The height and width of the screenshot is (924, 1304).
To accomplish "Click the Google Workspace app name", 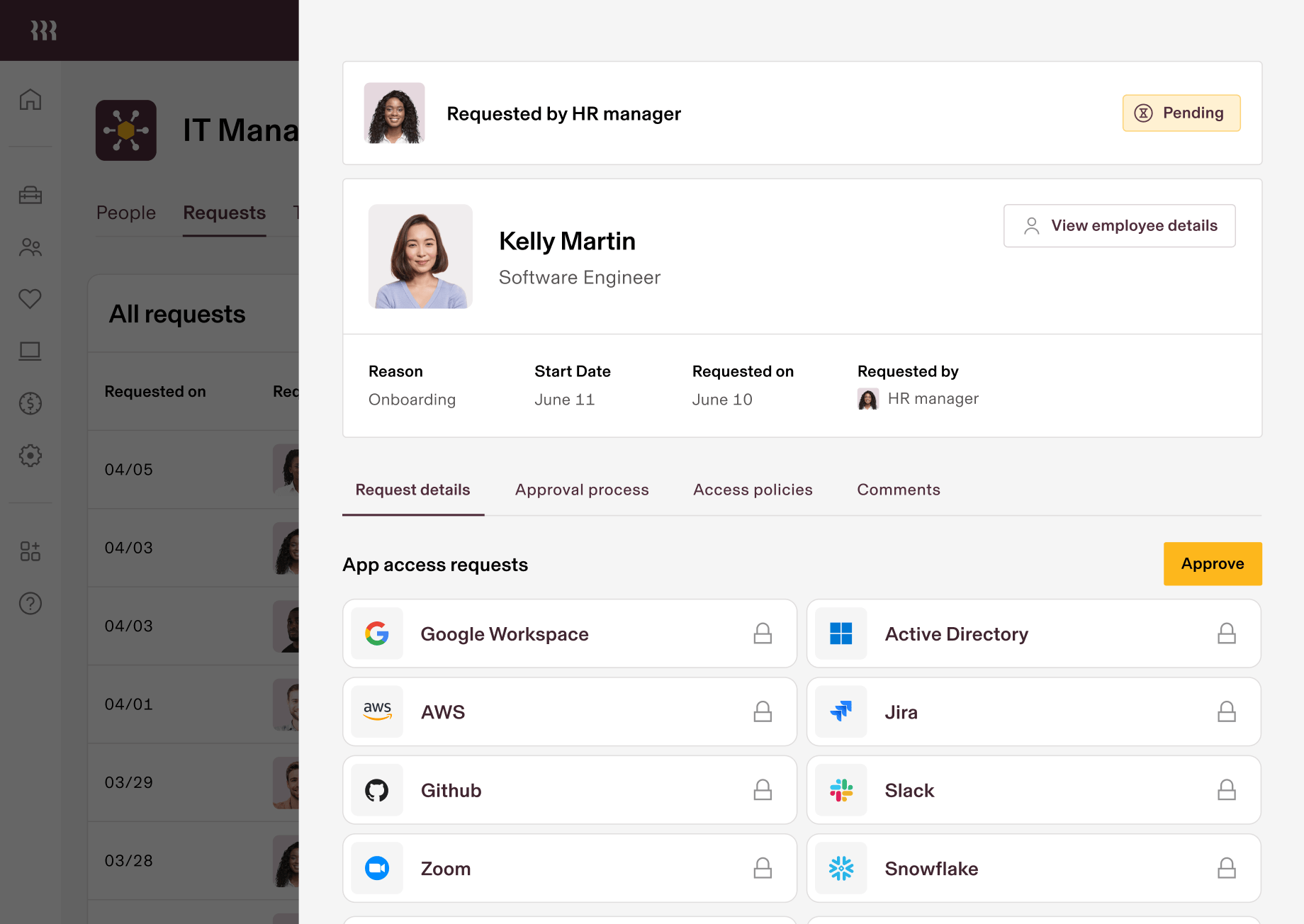I will 505,634.
